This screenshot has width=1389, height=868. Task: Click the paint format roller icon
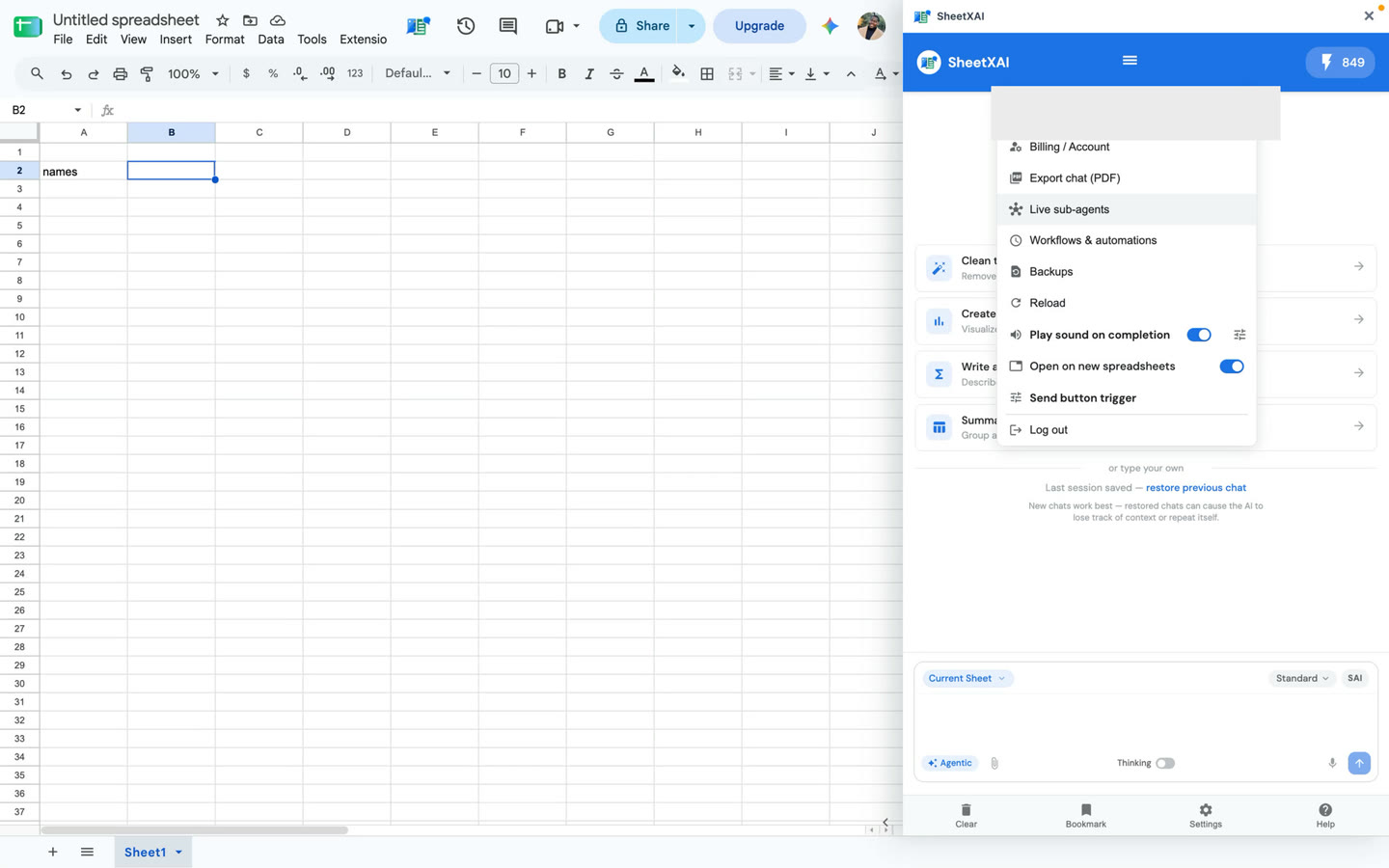[x=147, y=73]
